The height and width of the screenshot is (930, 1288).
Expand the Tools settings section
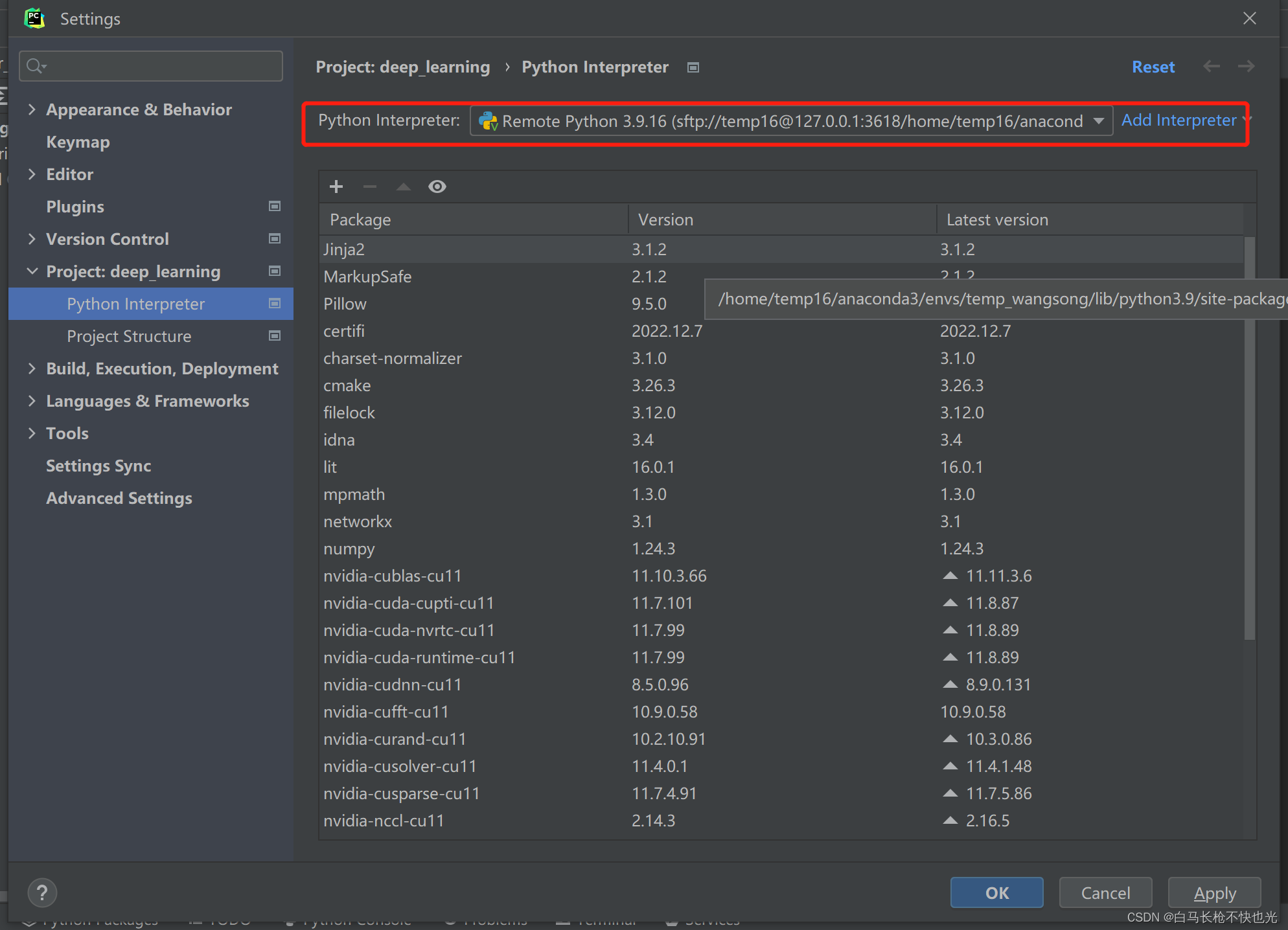pyautogui.click(x=32, y=433)
